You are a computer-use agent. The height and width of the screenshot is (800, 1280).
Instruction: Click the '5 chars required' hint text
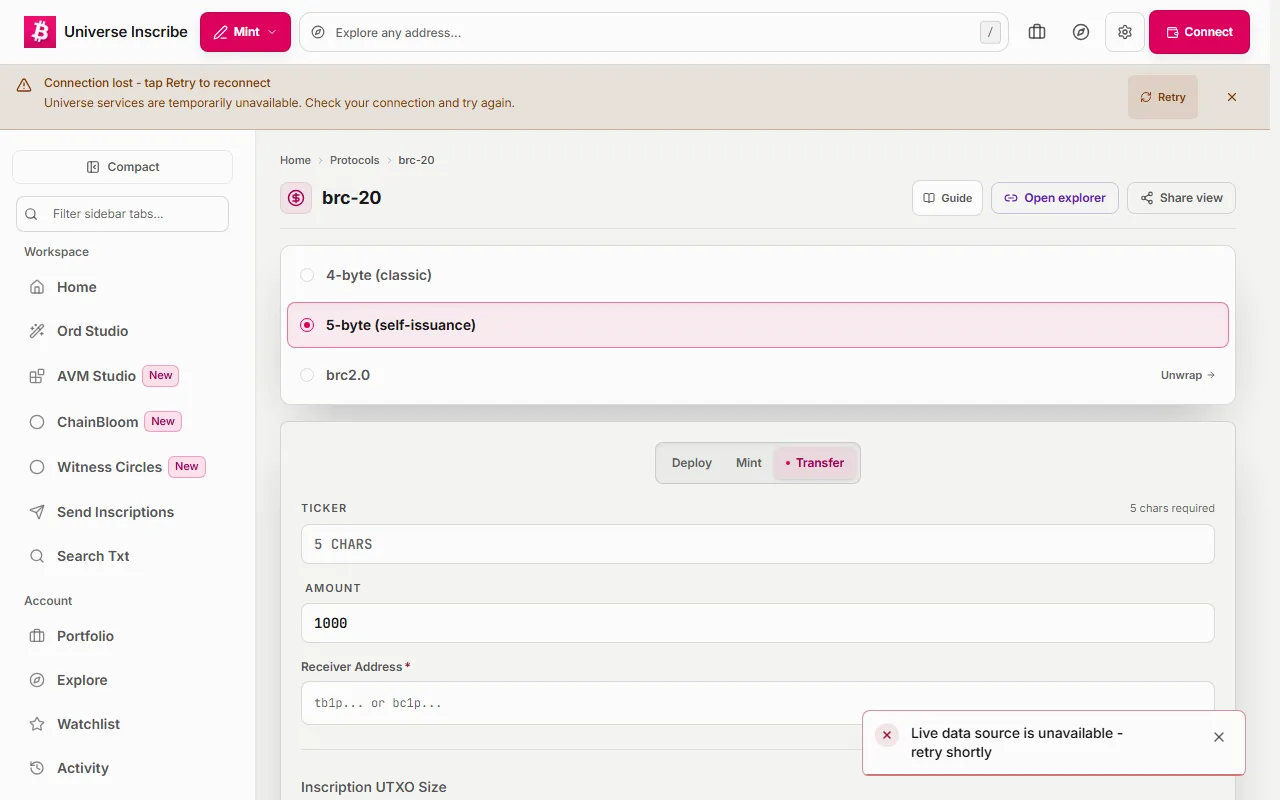pyautogui.click(x=1172, y=508)
